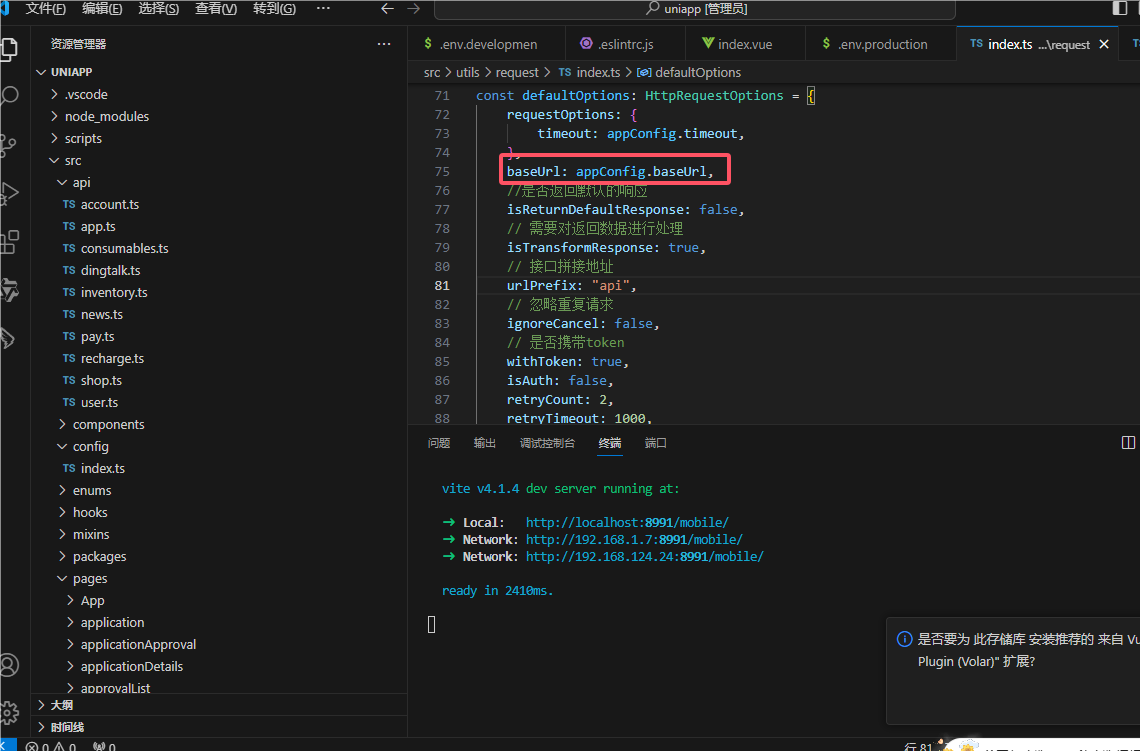This screenshot has height=751, width=1140.
Task: Expand the .vscode folder
Action: 55,95
